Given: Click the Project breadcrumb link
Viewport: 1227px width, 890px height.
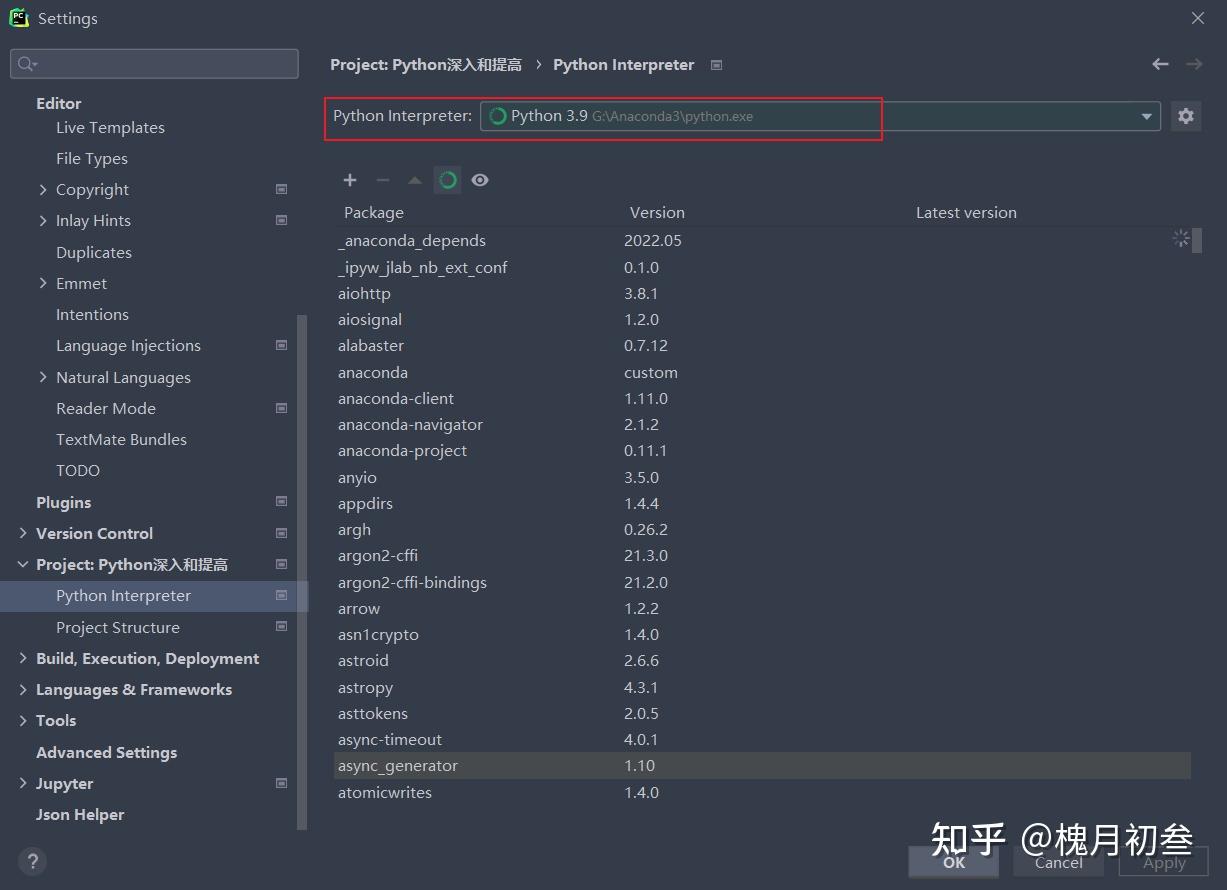Looking at the screenshot, I should pyautogui.click(x=426, y=64).
